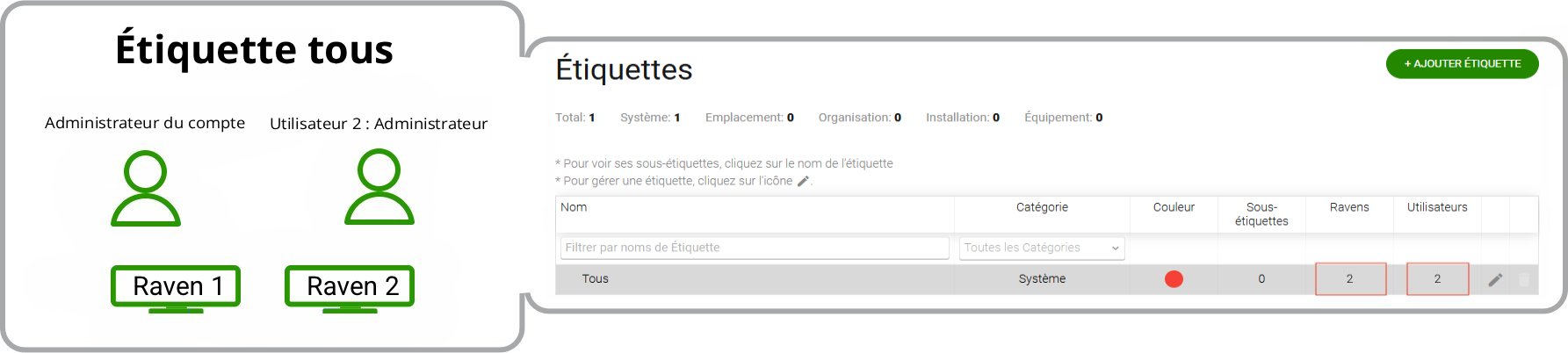
Task: Sort by the Nom column header
Action: pos(574,207)
